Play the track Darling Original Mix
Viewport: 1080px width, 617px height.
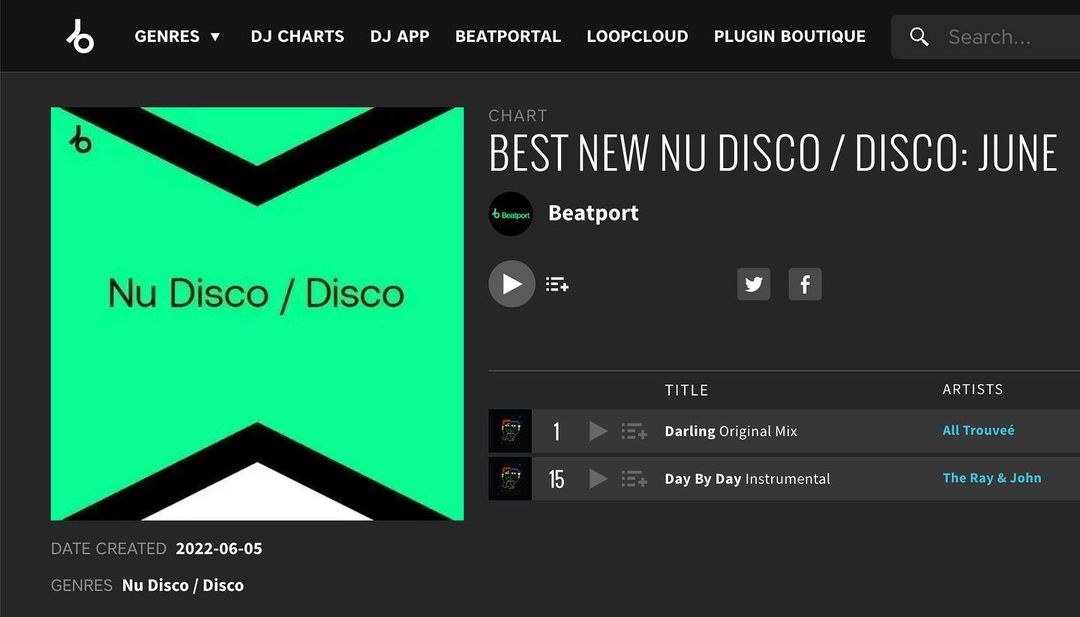click(x=599, y=431)
